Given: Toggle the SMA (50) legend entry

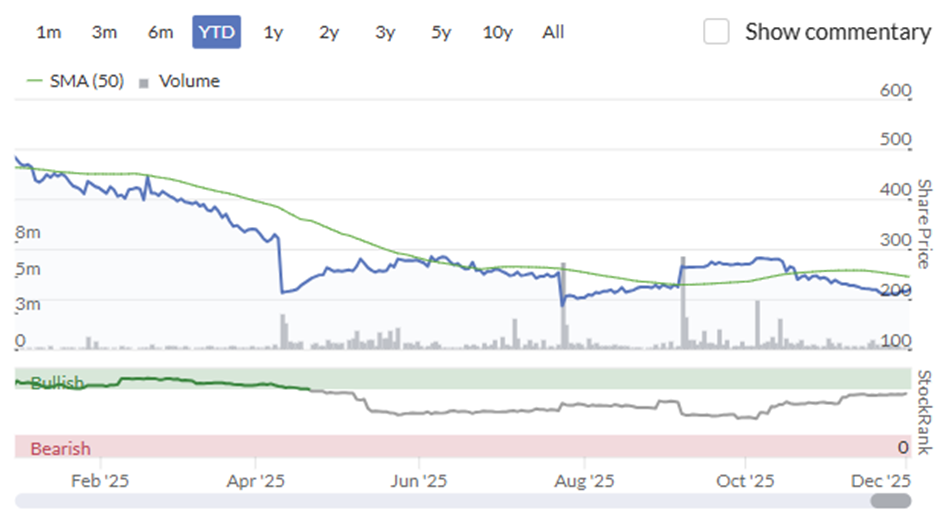Looking at the screenshot, I should pos(76,81).
